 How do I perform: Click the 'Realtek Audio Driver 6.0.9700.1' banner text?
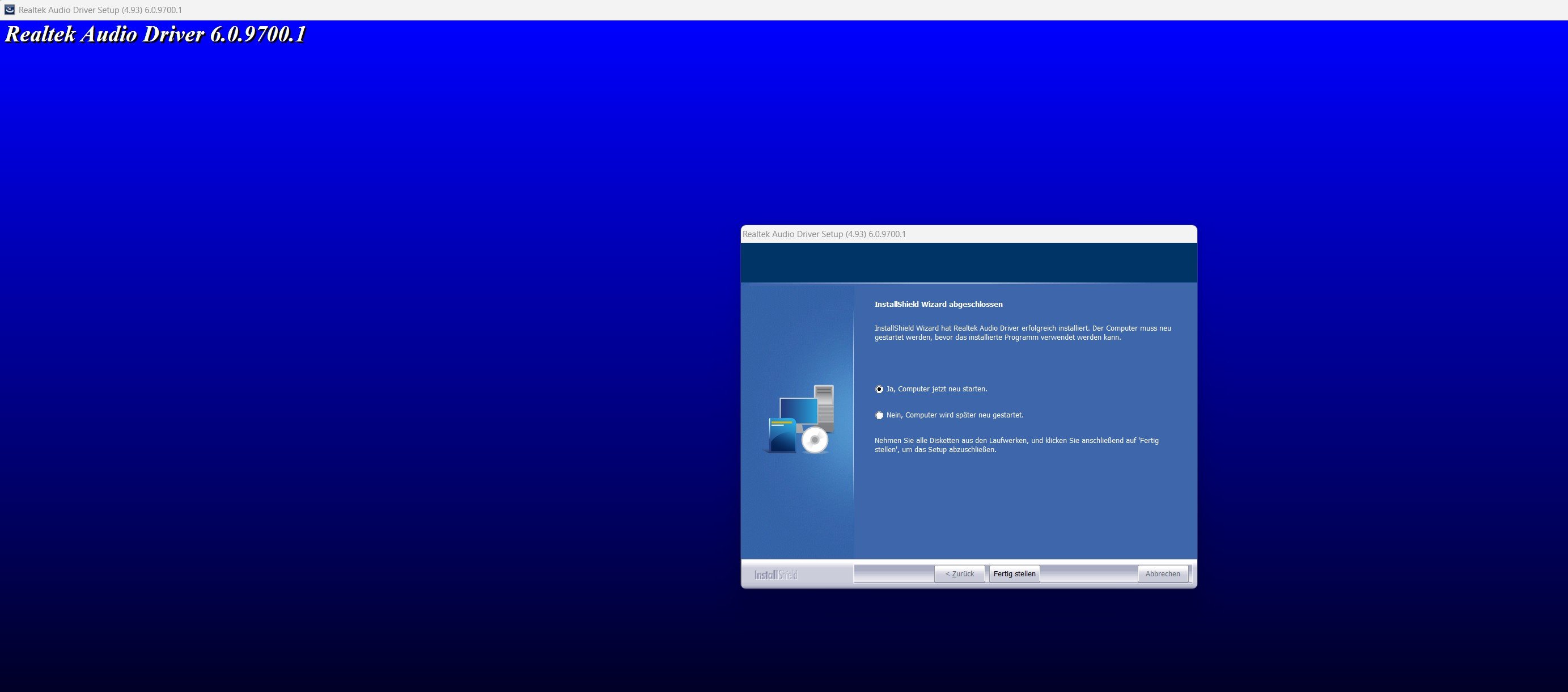click(155, 34)
